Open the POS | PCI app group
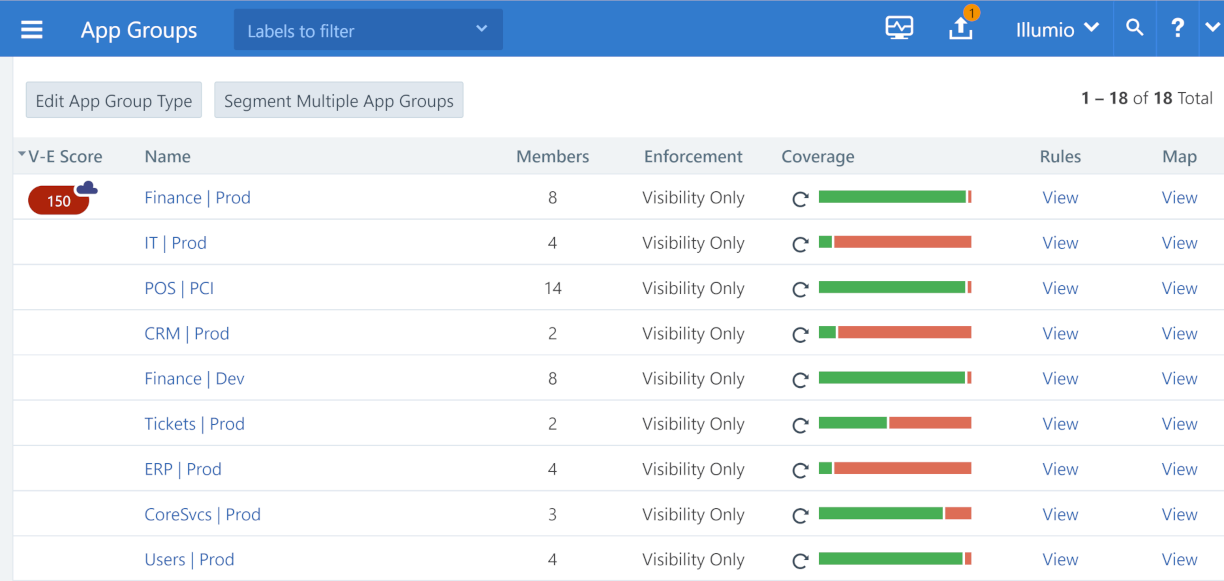The image size is (1224, 581). (x=179, y=288)
